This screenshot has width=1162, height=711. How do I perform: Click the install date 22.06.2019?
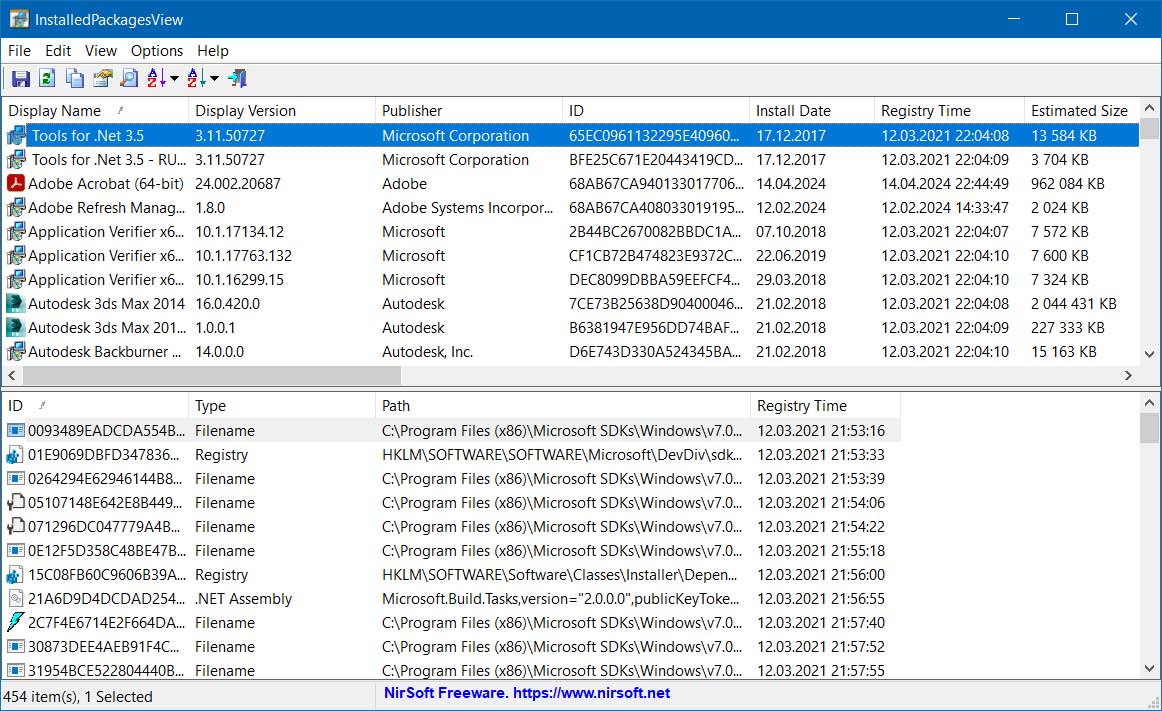point(791,255)
